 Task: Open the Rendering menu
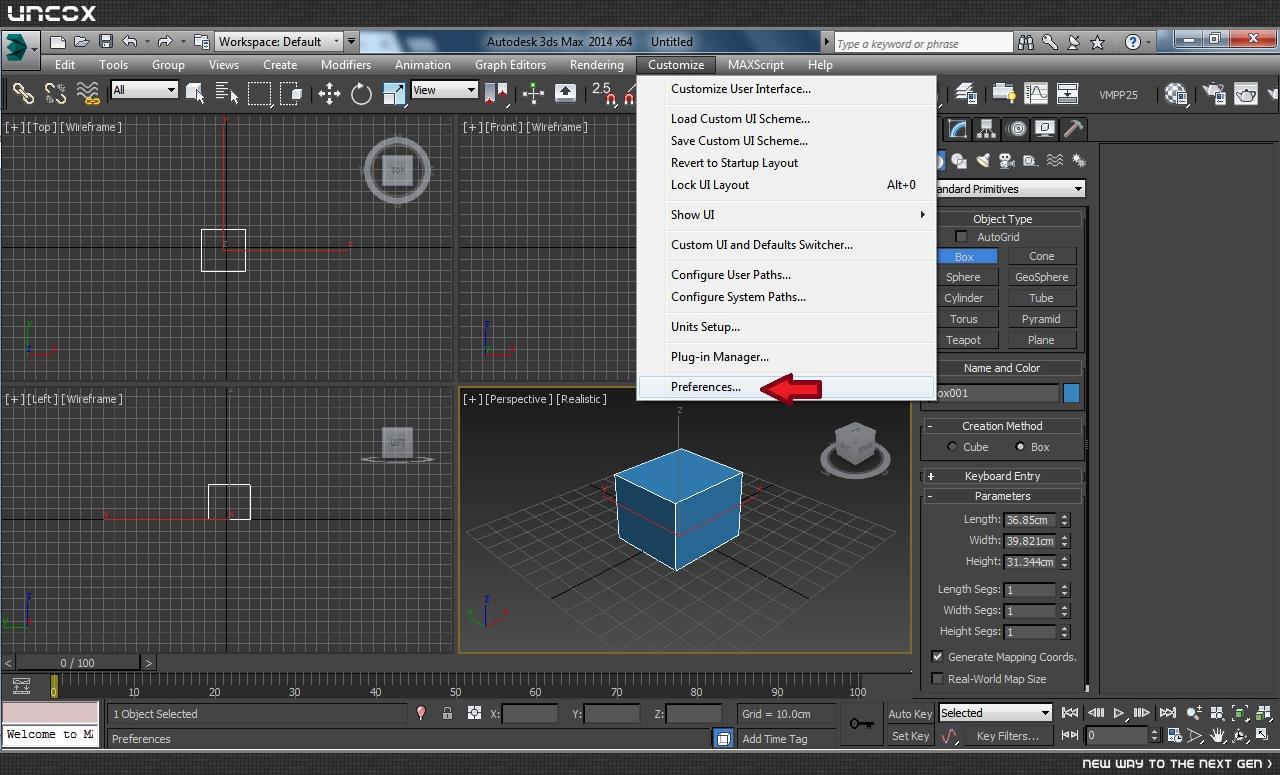pyautogui.click(x=596, y=65)
